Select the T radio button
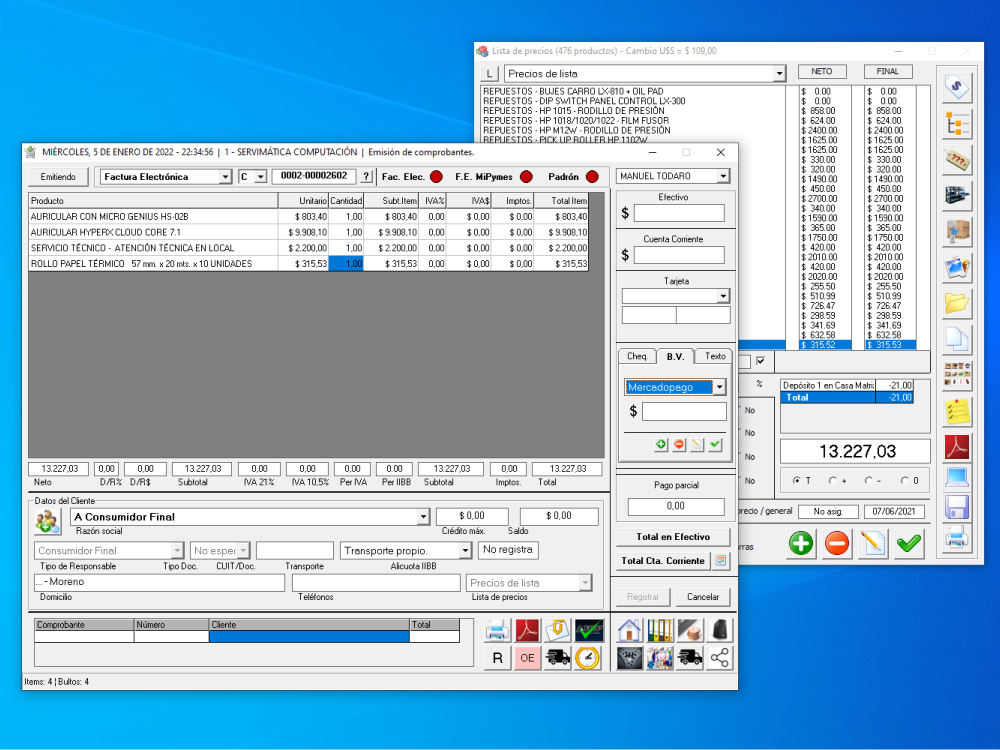1000x750 pixels. click(797, 481)
